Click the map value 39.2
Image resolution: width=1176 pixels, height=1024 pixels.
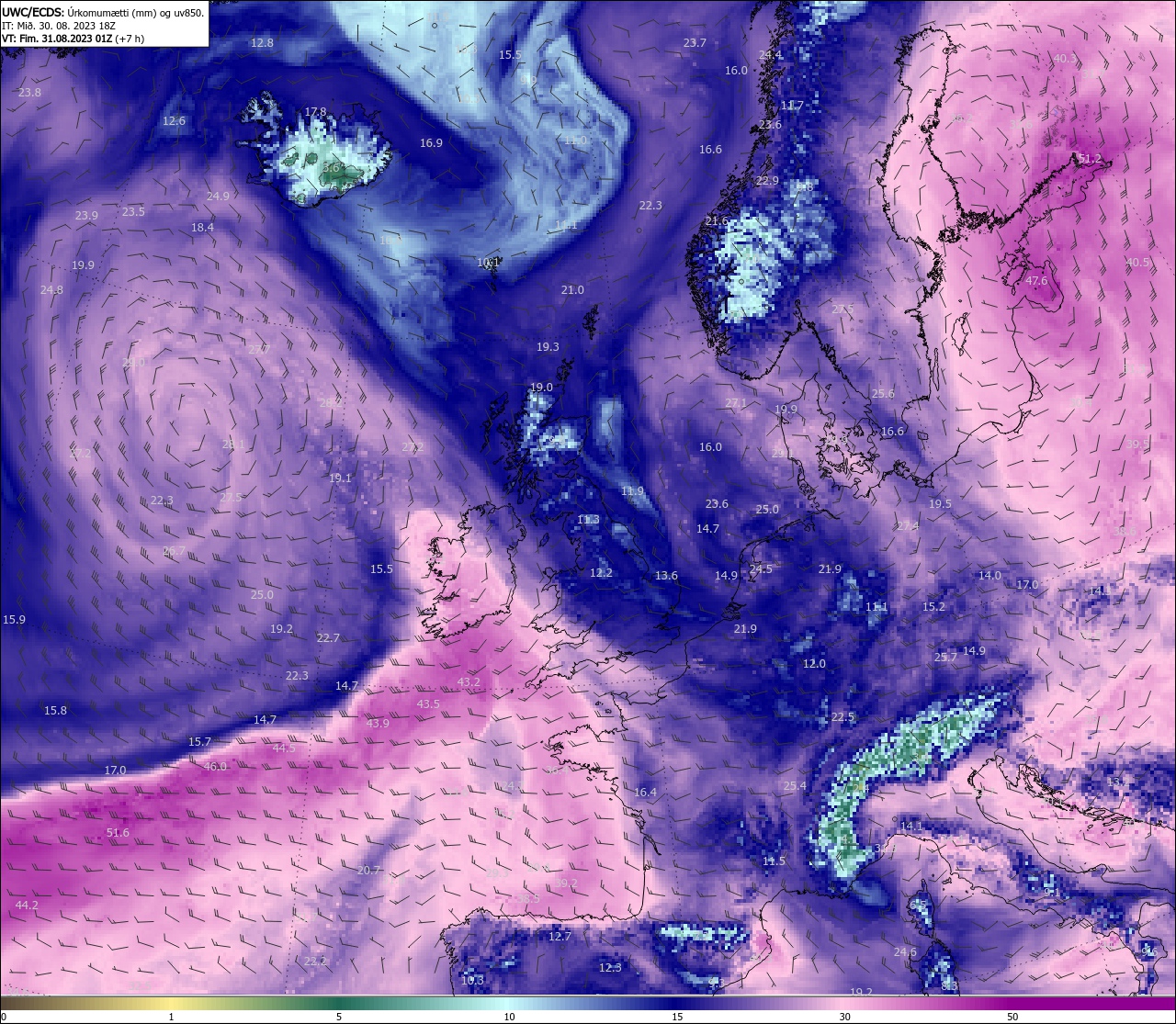567,883
